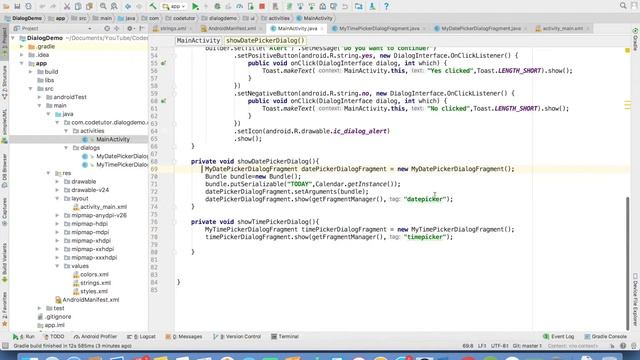The image size is (640, 360).
Task: Click the Synchronize toolbar icon
Action: [x=29, y=6]
